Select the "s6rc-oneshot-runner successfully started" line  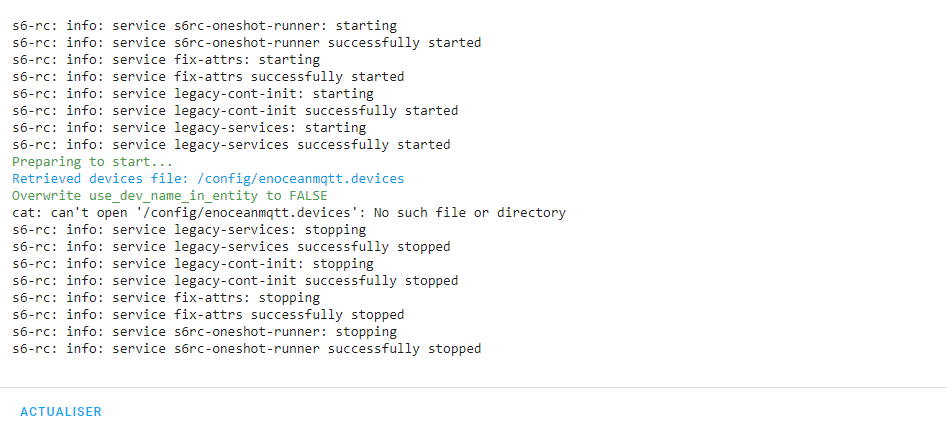246,42
